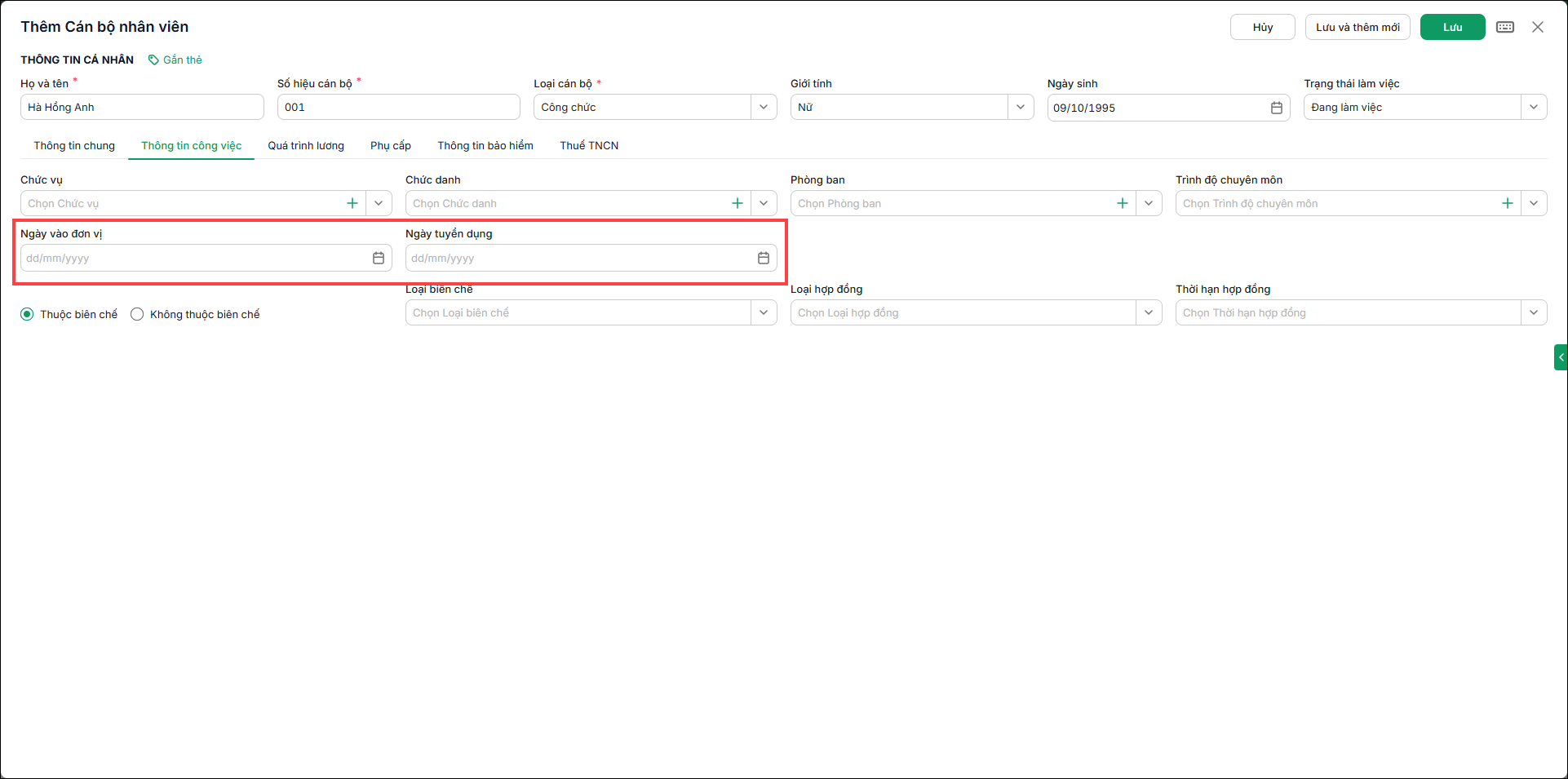
Task: Expand the Loại cán bộ dropdown
Action: click(764, 107)
